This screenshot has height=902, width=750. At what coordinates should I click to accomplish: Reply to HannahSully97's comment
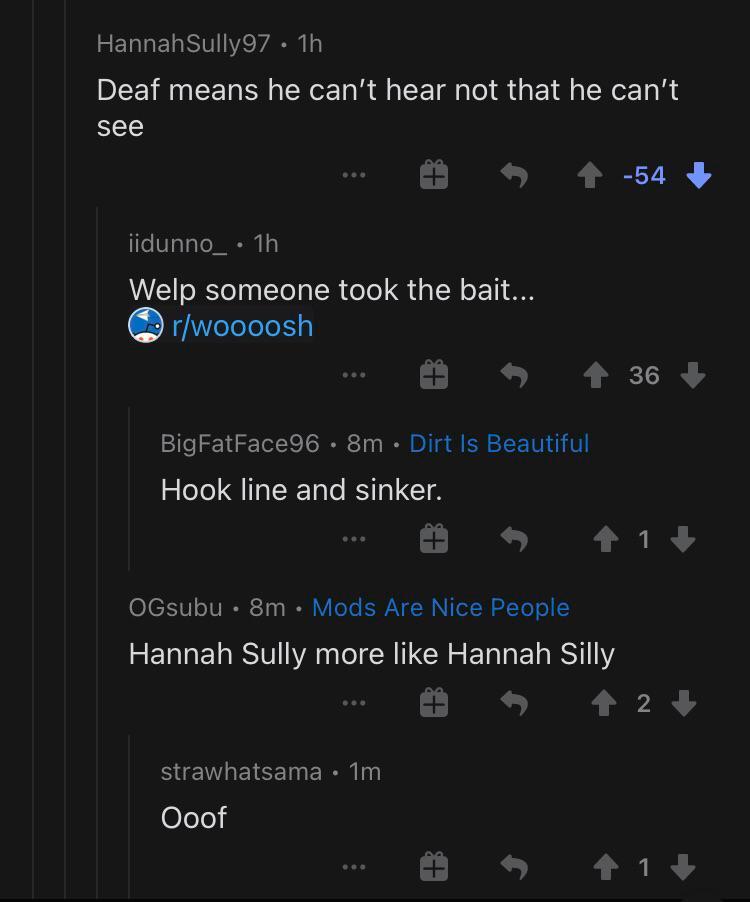pyautogui.click(x=513, y=176)
